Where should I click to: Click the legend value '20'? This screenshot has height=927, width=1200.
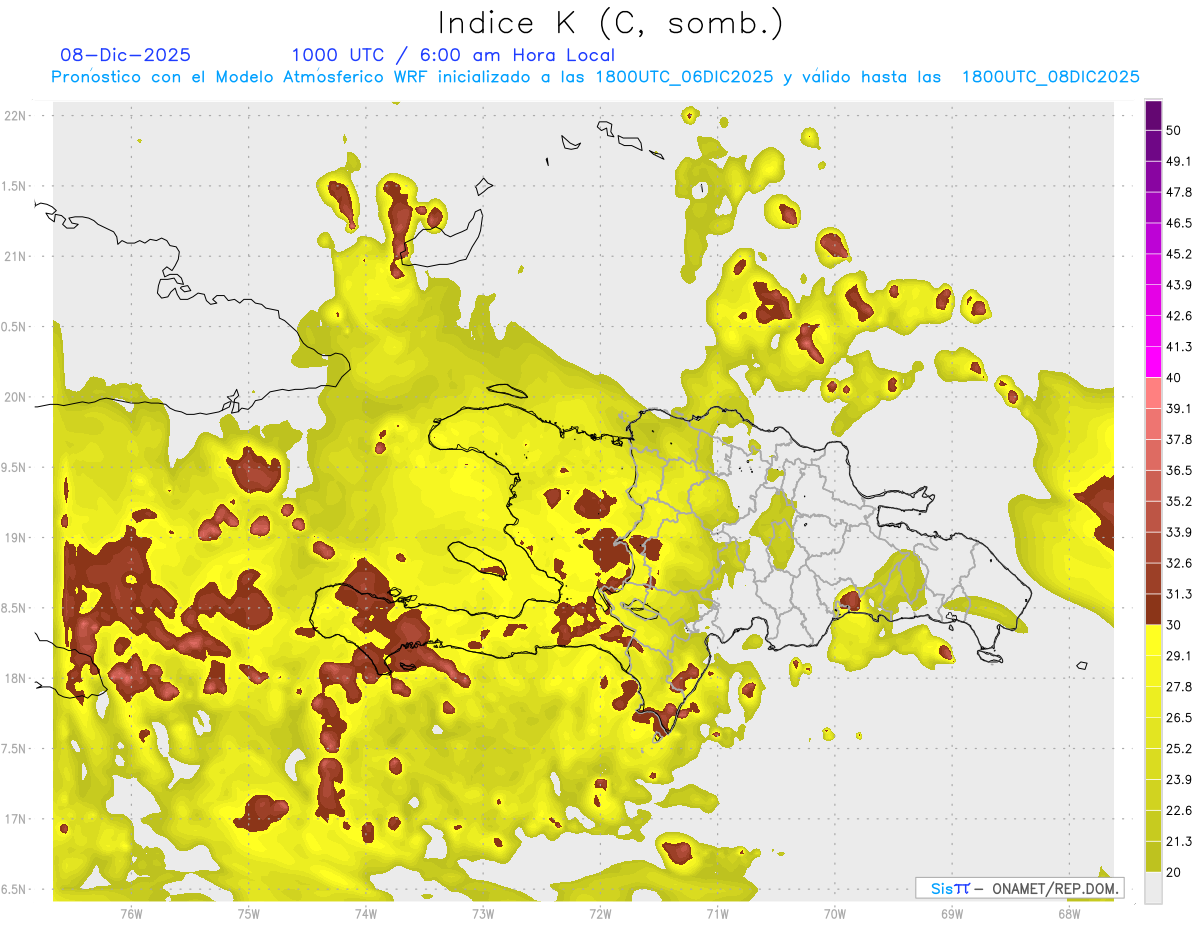tap(1174, 872)
